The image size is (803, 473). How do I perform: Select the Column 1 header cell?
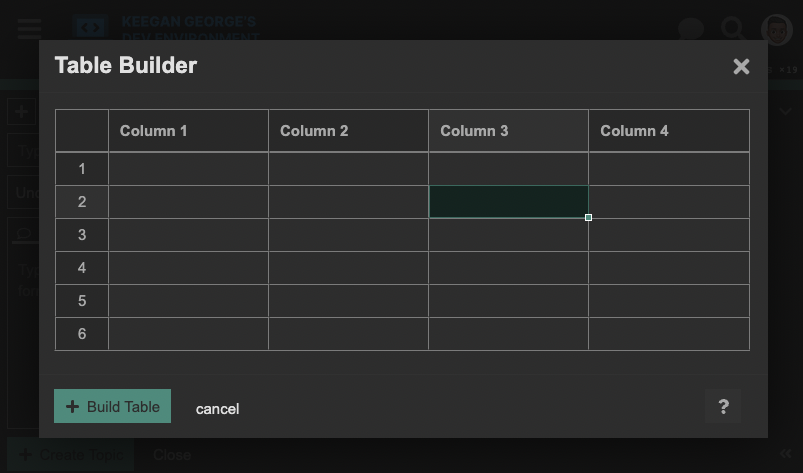(188, 131)
